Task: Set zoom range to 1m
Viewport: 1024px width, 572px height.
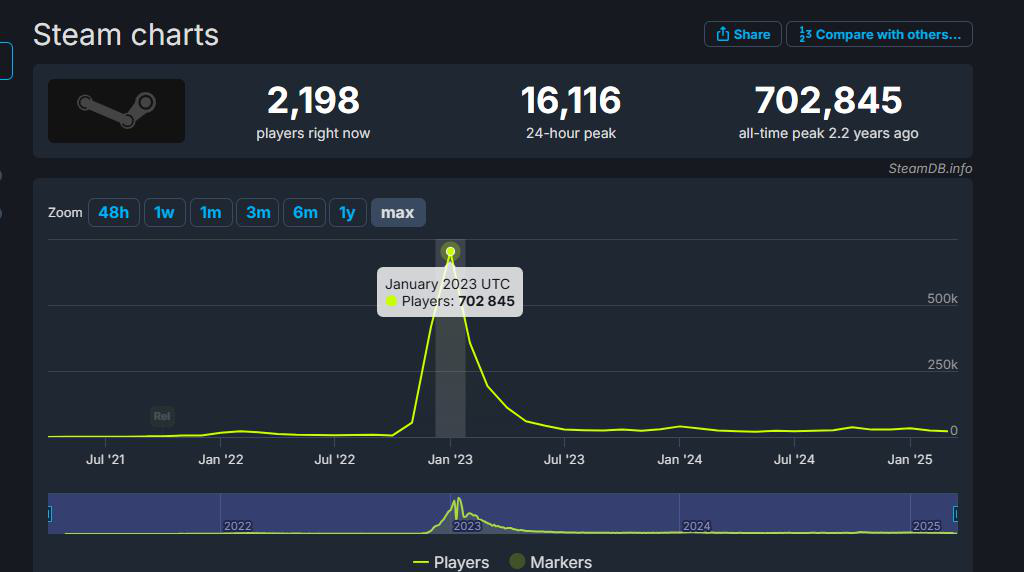Action: click(211, 212)
